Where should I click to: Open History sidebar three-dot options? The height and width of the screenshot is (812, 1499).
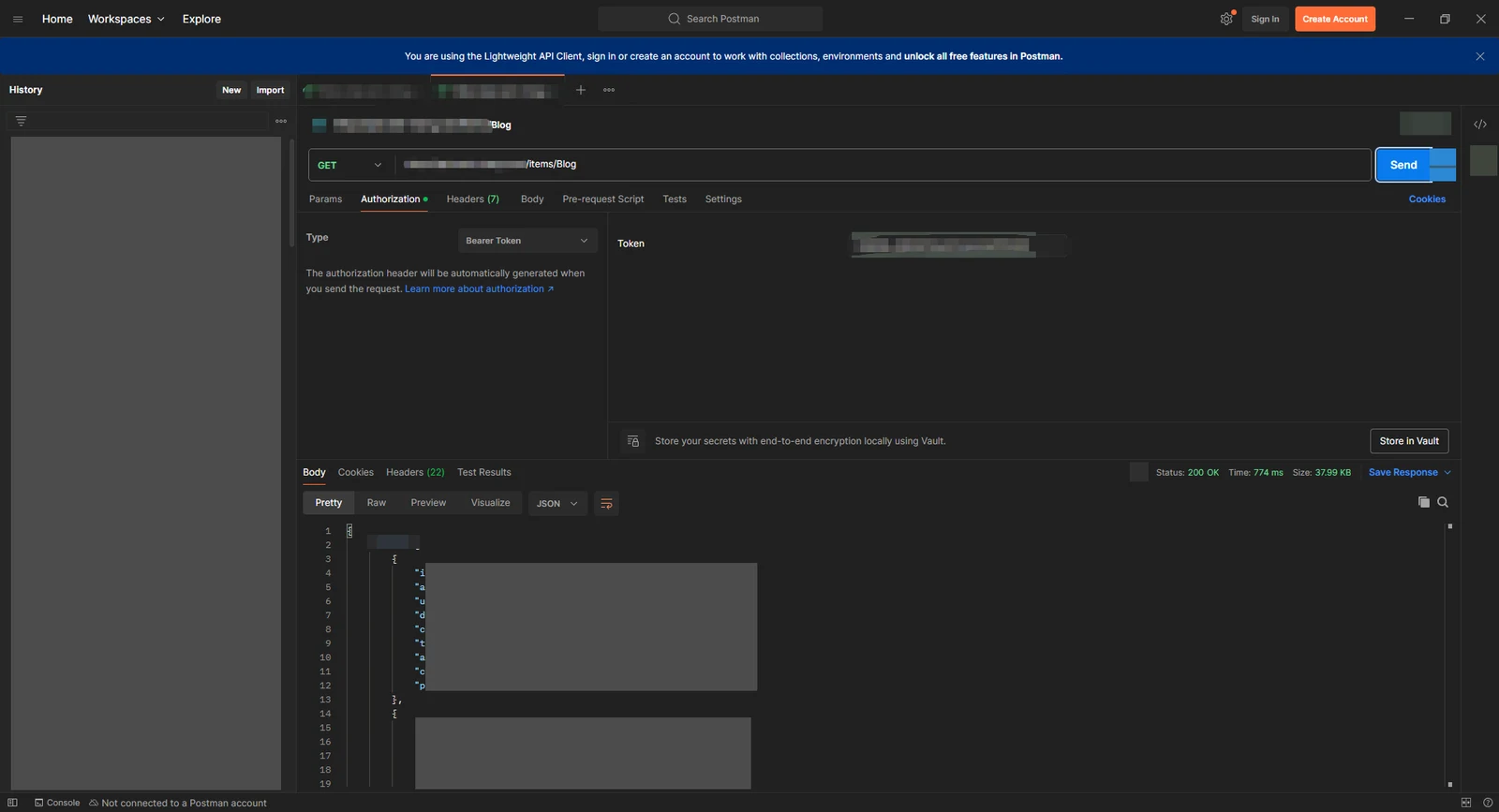(x=281, y=121)
